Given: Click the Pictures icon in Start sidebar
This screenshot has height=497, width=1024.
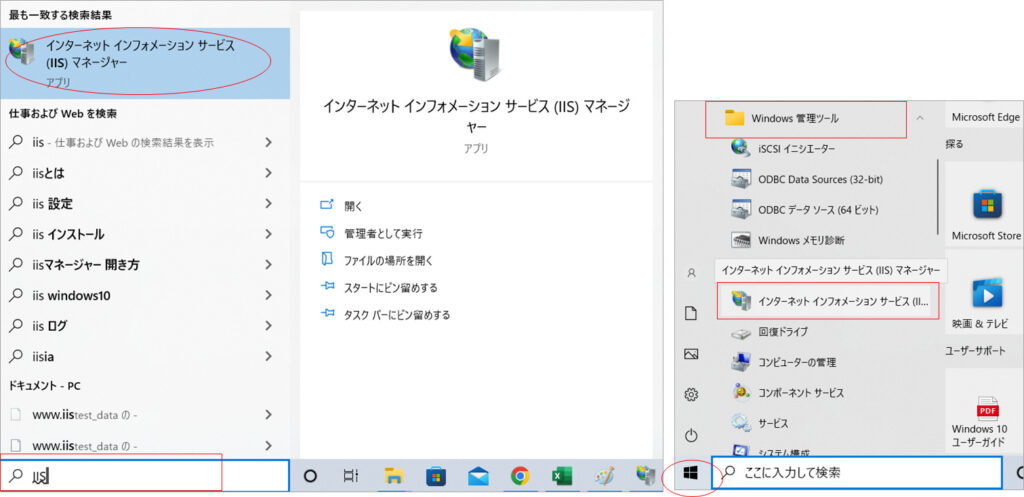Looking at the screenshot, I should tap(691, 354).
